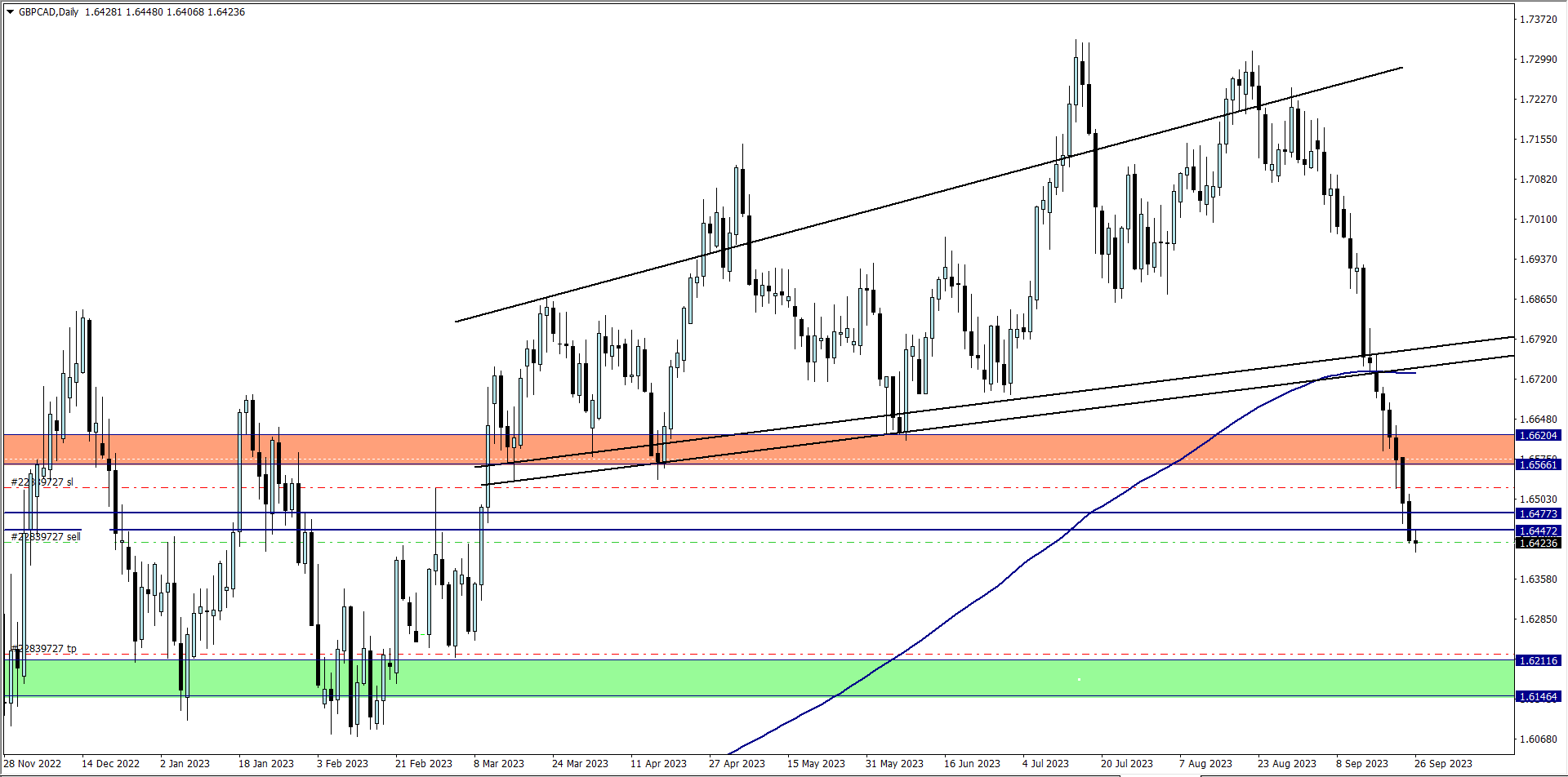Click the 1.66480 value on price axis
Screen dimensions: 1568x777
(1538, 420)
